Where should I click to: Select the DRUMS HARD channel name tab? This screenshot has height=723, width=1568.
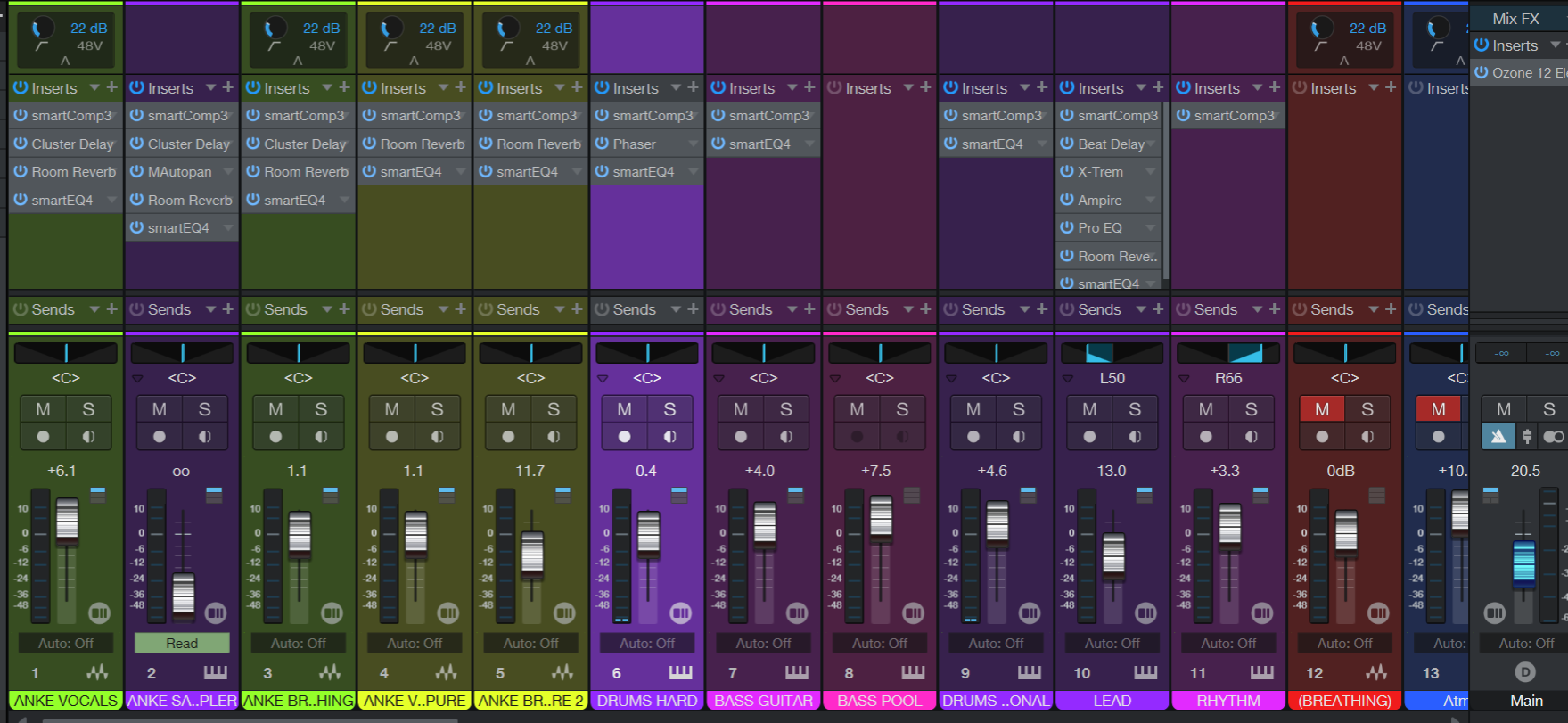tap(647, 701)
